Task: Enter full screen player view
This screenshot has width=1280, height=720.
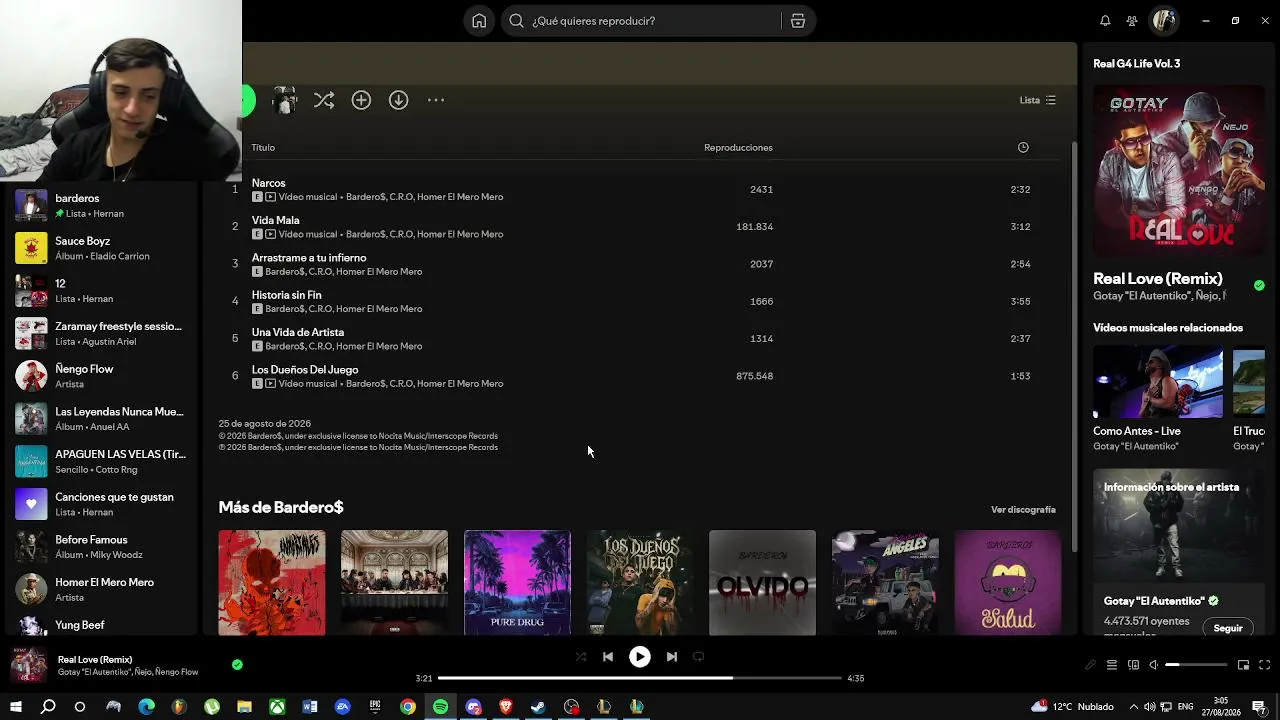Action: point(1264,665)
